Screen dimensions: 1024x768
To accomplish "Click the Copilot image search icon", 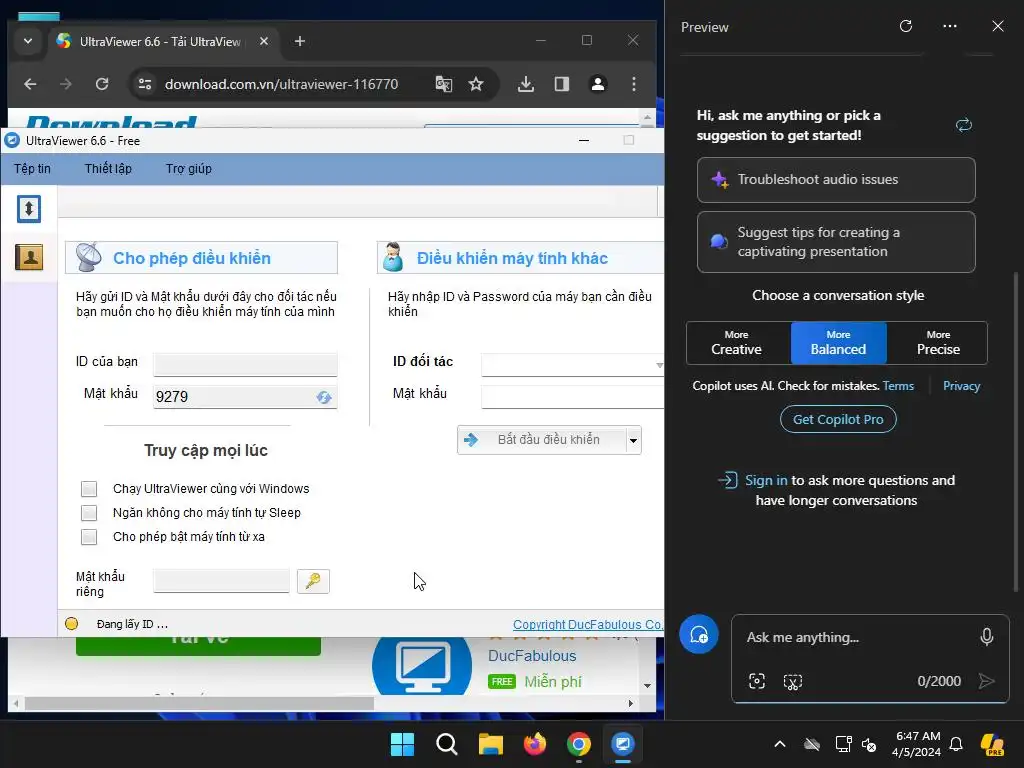I will tap(757, 682).
